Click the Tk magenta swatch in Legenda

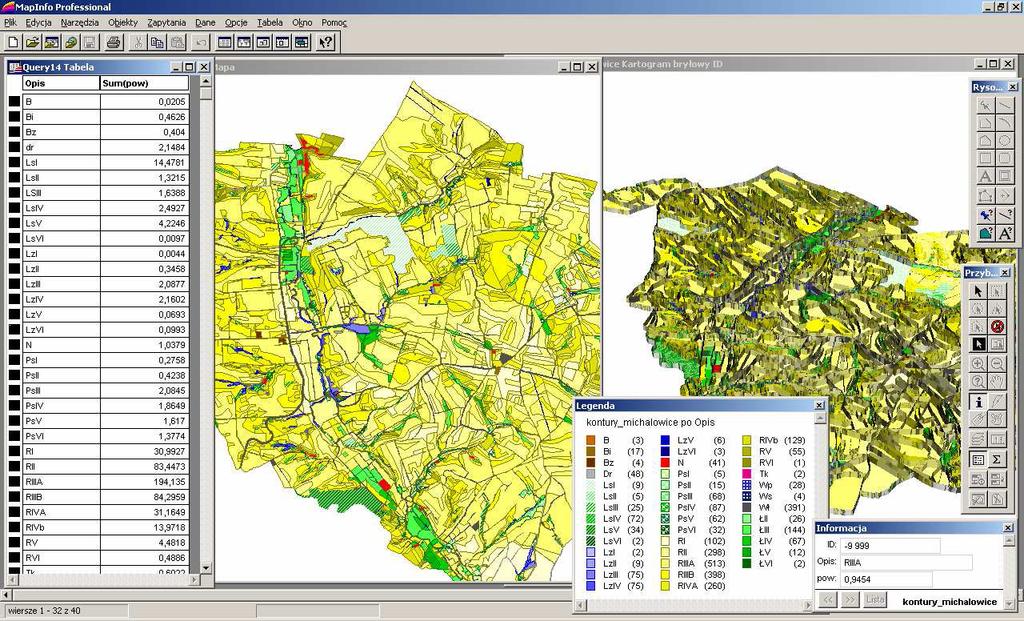pos(746,474)
